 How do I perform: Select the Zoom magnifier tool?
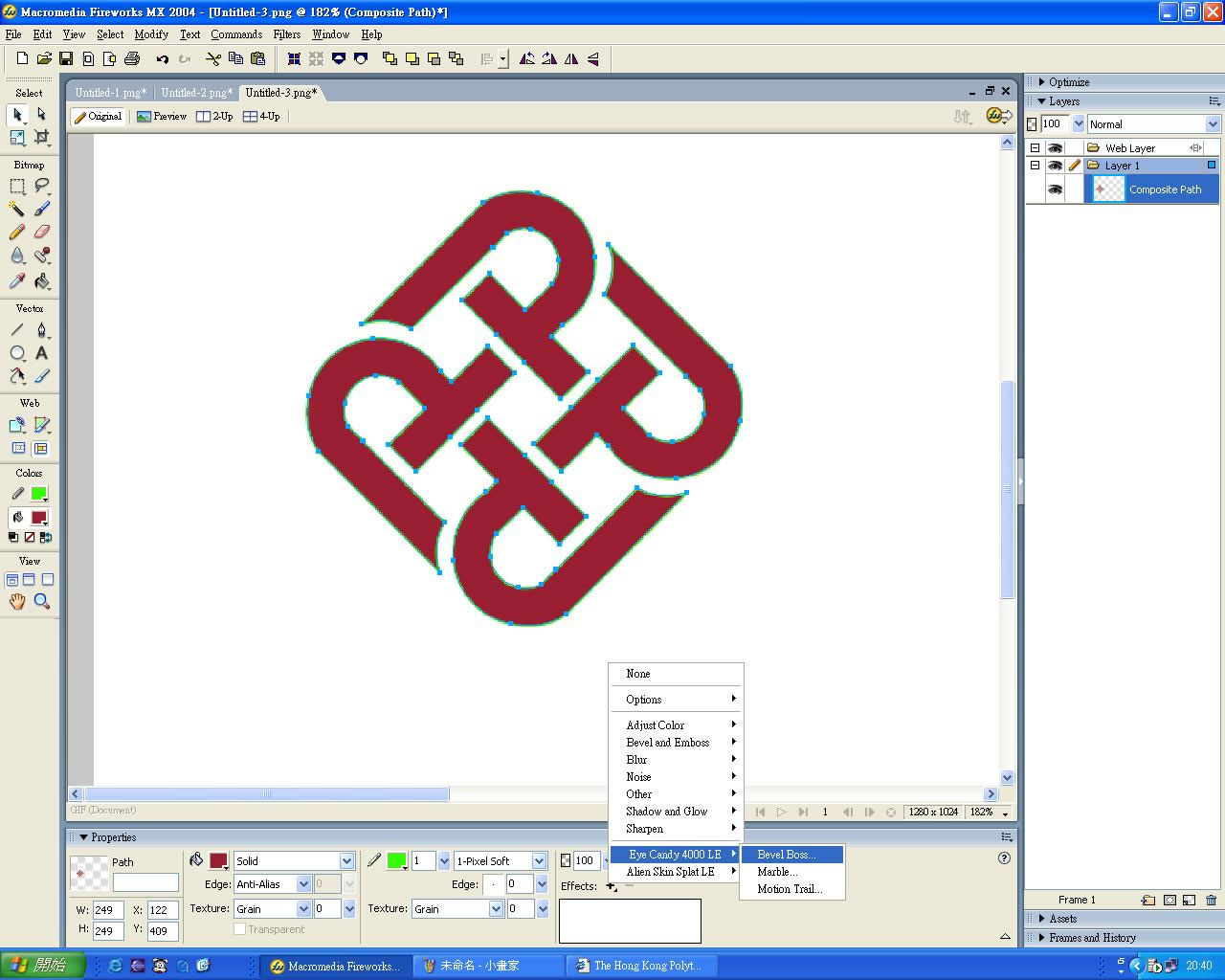41,601
